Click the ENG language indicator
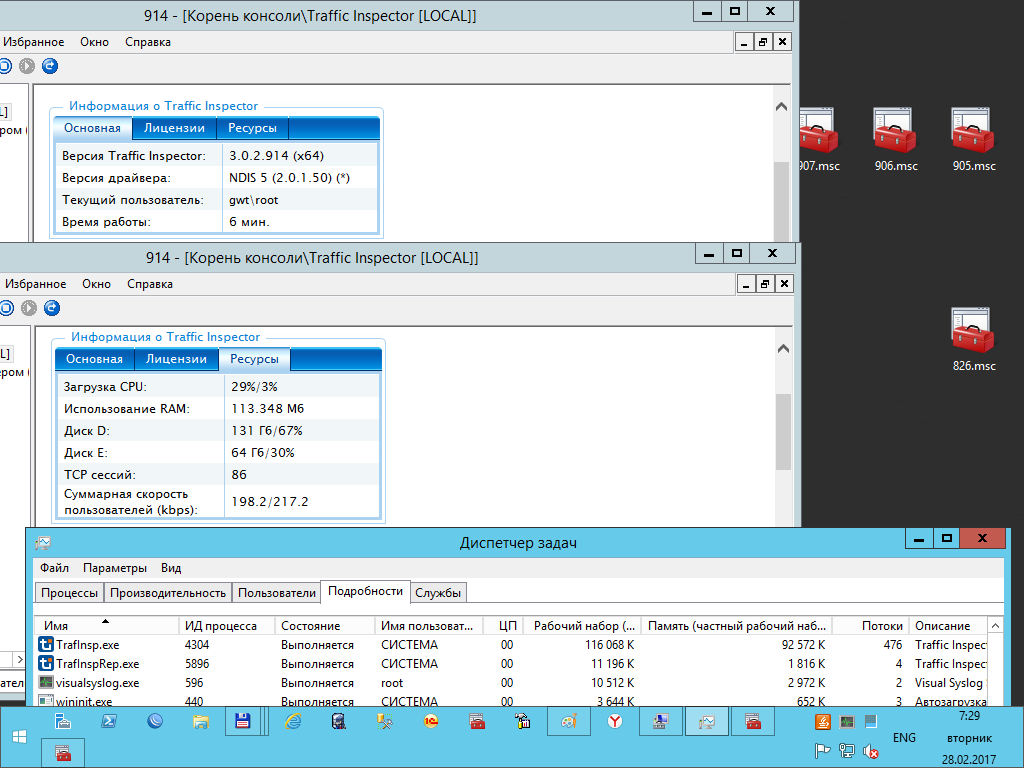This screenshot has width=1024, height=768. point(904,737)
